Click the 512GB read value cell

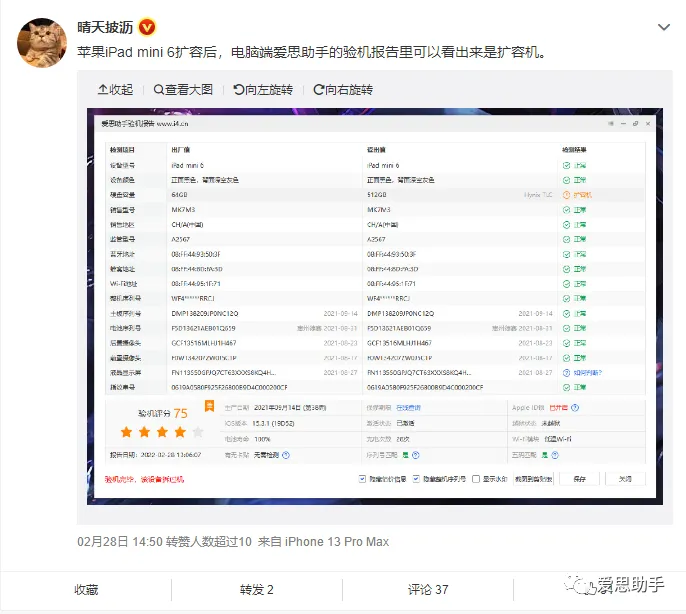(377, 195)
